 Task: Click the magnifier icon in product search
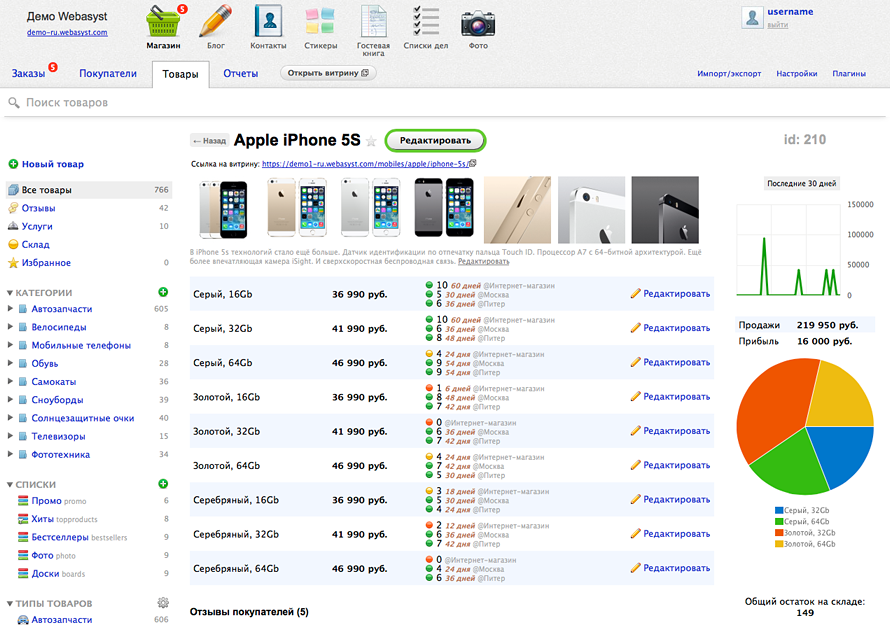14,103
